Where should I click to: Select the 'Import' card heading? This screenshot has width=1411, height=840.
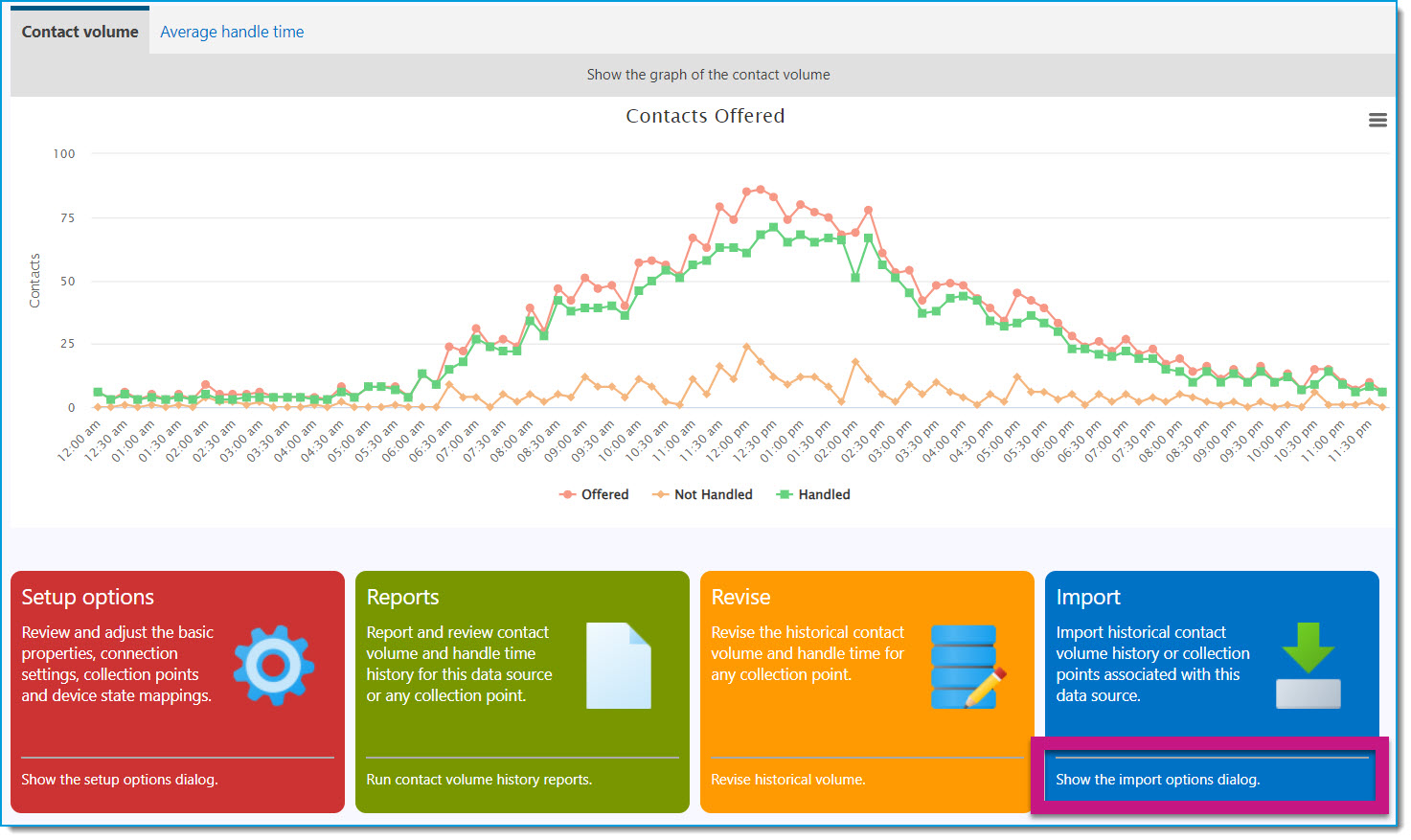tap(1088, 597)
